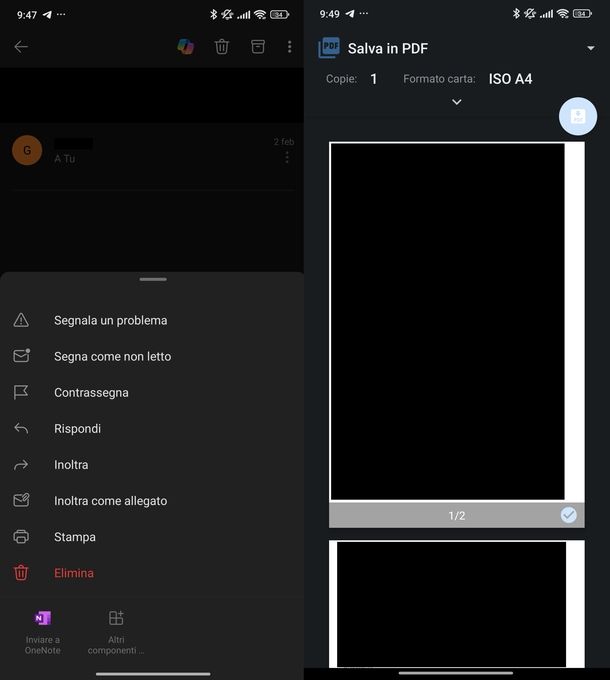Click the forward as attachment envelope icon
This screenshot has width=610, height=680.
[x=21, y=500]
